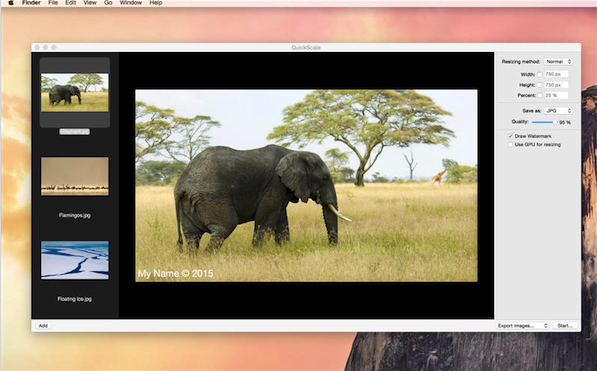Click the Height value field
This screenshot has height=371, width=597.
coord(556,85)
